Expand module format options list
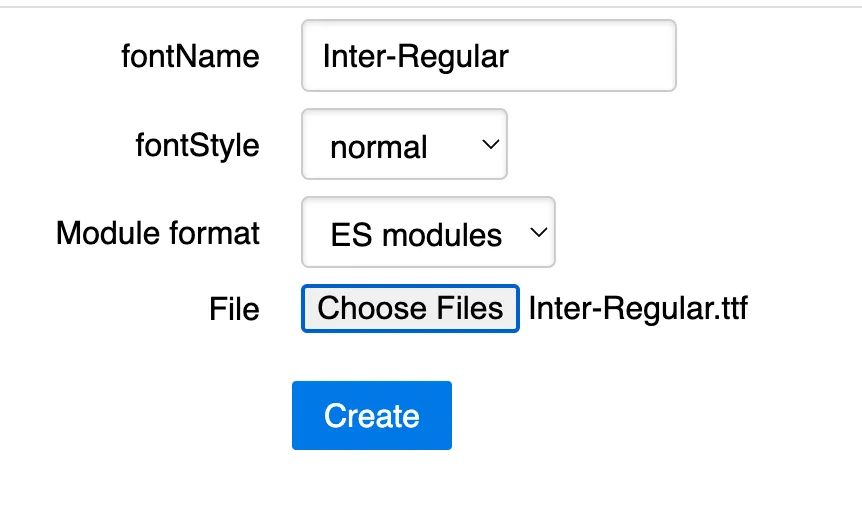This screenshot has height=532, width=862. [x=428, y=233]
